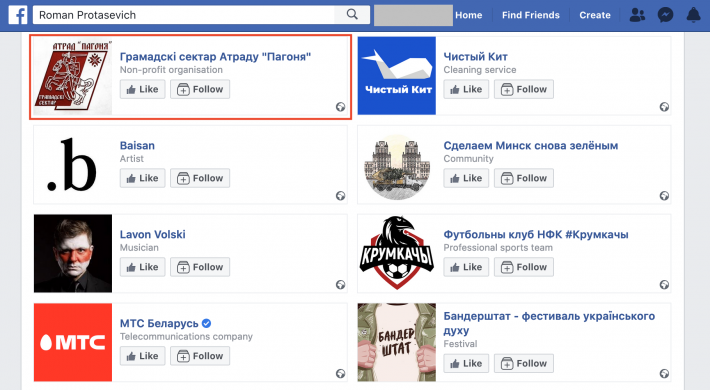Follow Сделаем Минск снова зелёным page
The image size is (710, 390).
point(523,178)
